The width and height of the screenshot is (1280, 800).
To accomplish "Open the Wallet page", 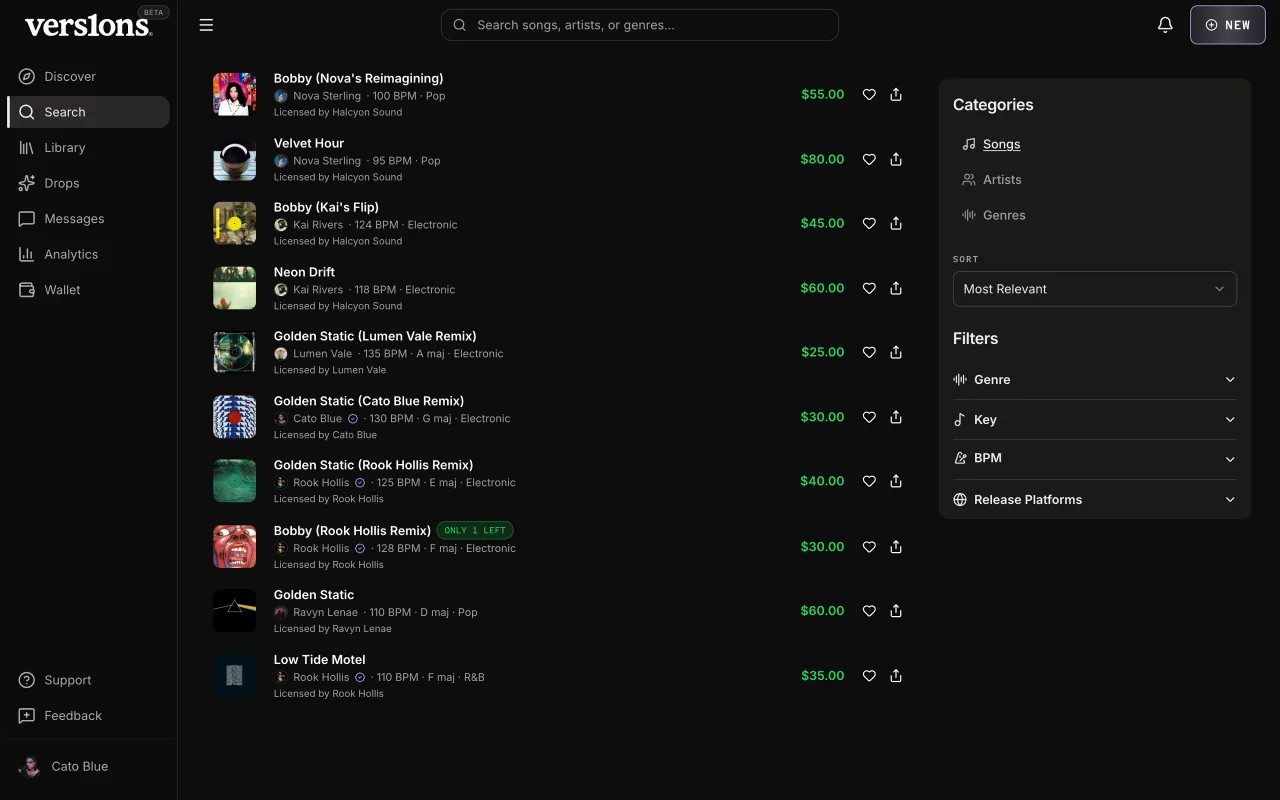I will [x=88, y=290].
